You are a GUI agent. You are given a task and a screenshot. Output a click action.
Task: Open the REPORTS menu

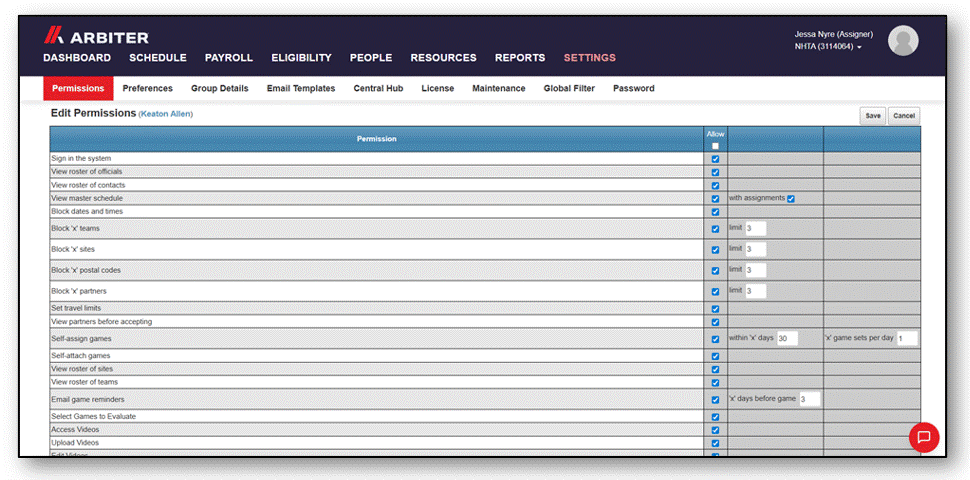(x=520, y=58)
